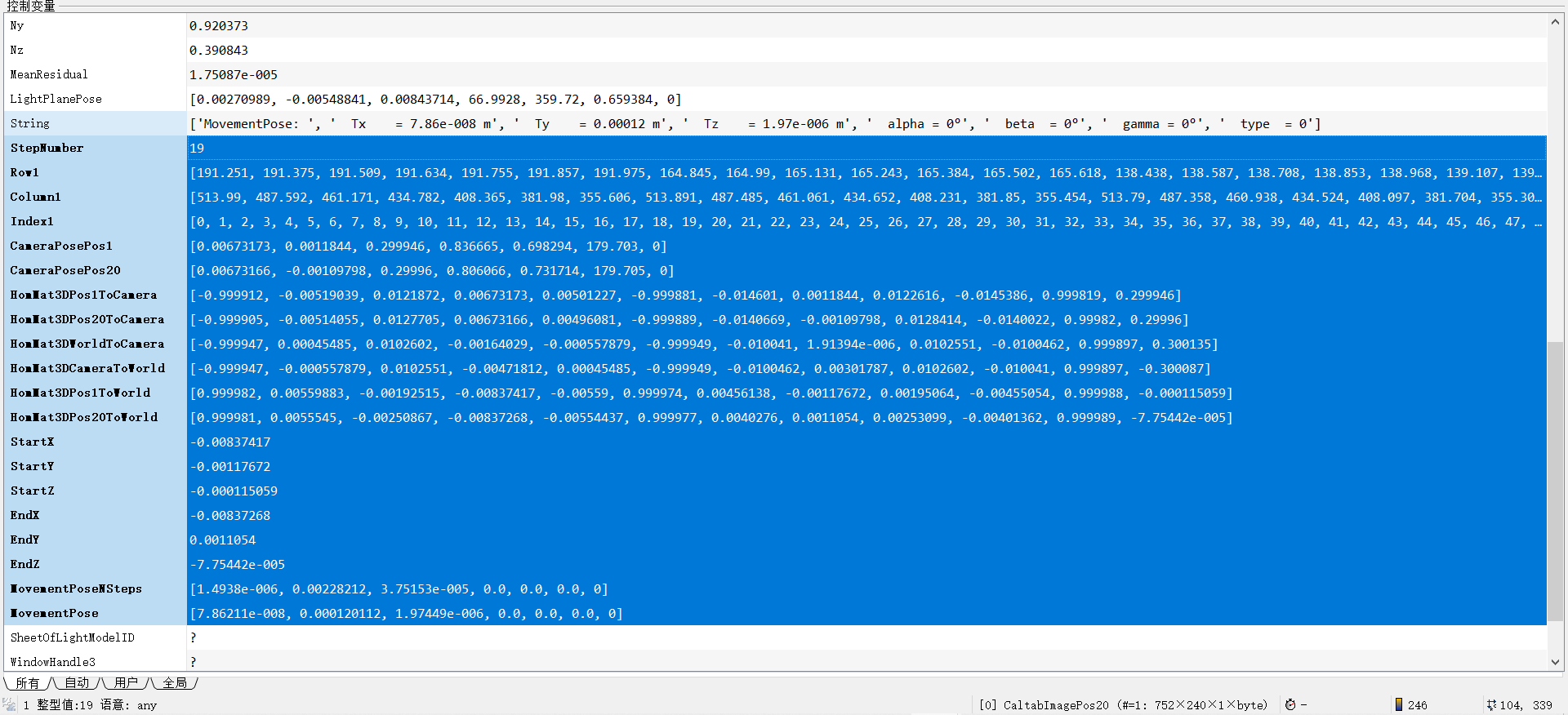Click the 控制变量 panel title
Screen dimensions: 1568x715
click(31, 6)
